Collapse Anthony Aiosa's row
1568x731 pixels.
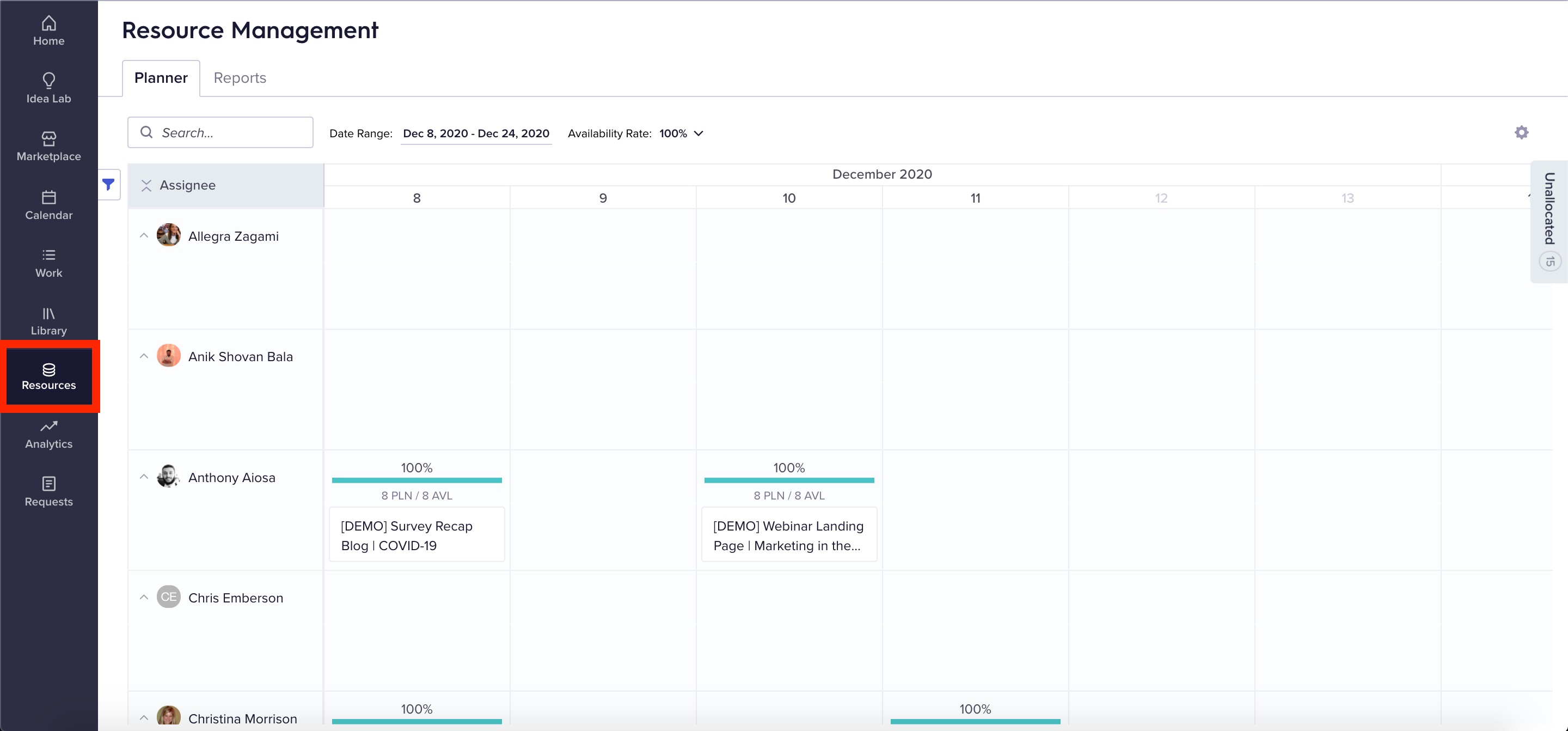[x=144, y=477]
